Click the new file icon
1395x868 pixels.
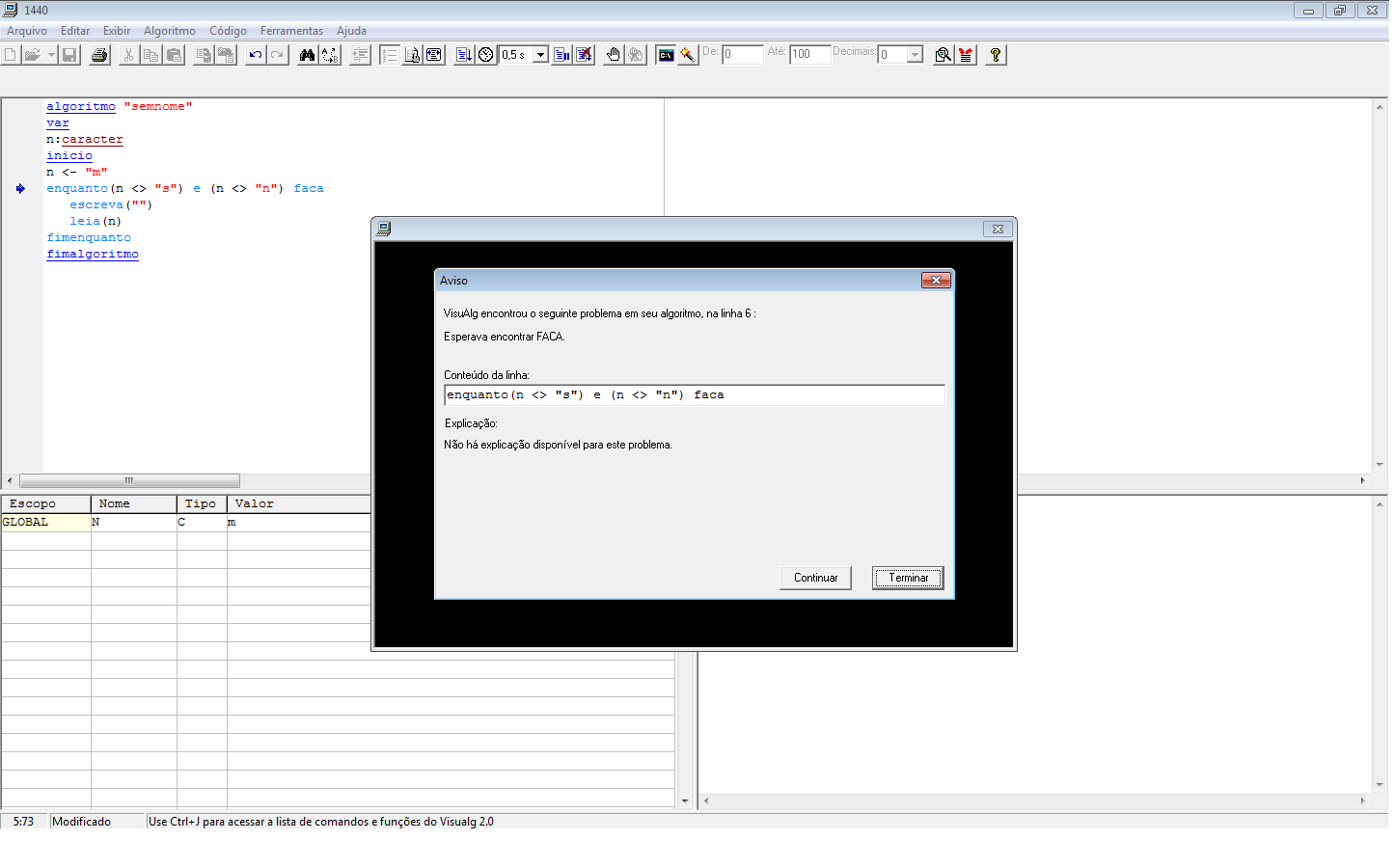(10, 55)
